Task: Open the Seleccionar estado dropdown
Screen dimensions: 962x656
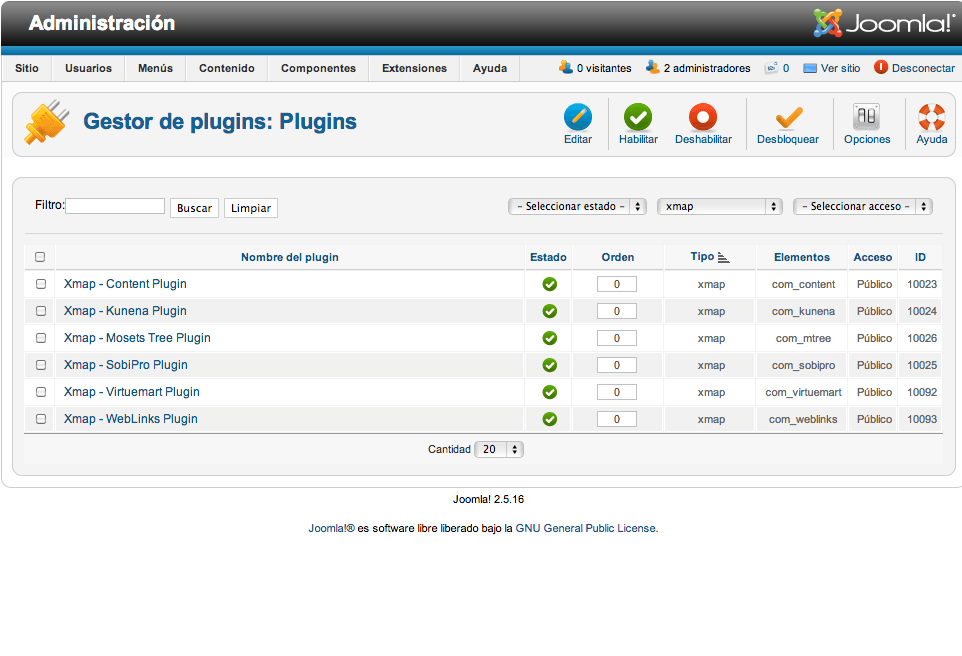Action: 577,207
